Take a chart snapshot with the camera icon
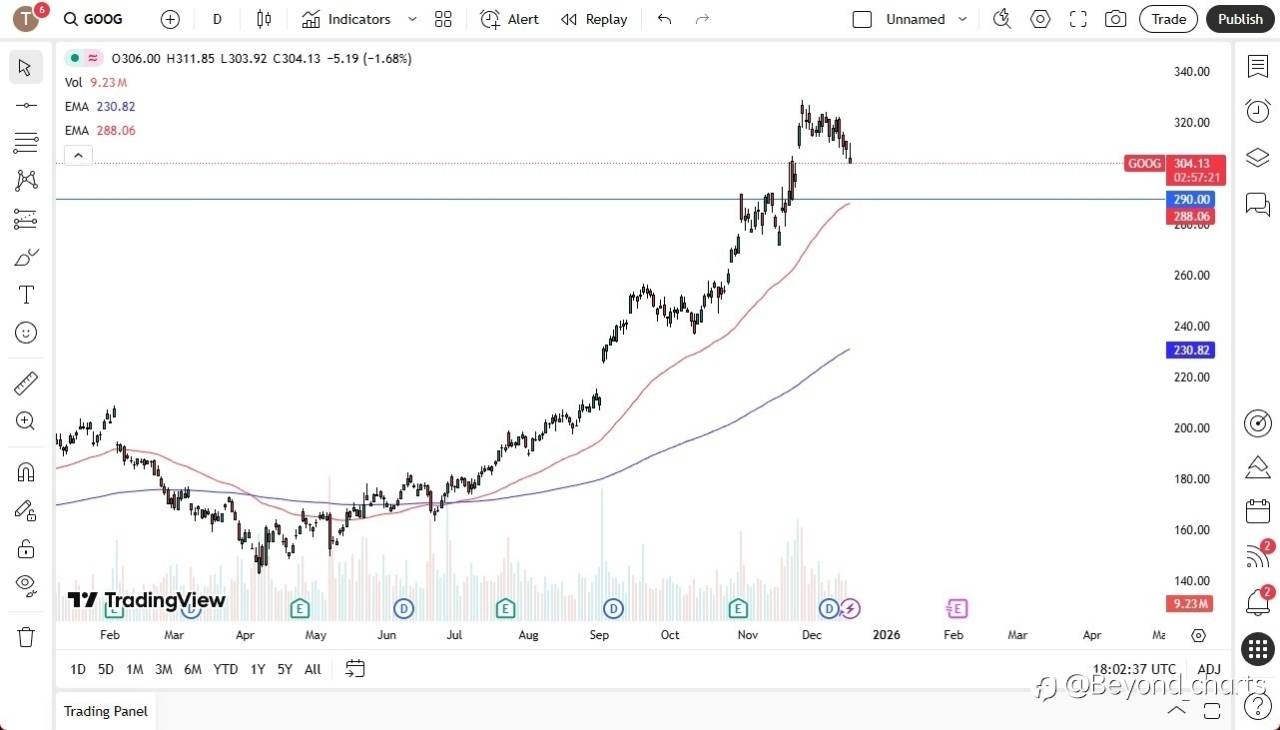The height and width of the screenshot is (730, 1280). (1115, 19)
